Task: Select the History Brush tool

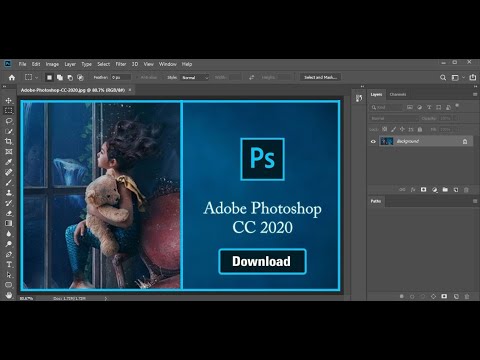Action: [9, 203]
